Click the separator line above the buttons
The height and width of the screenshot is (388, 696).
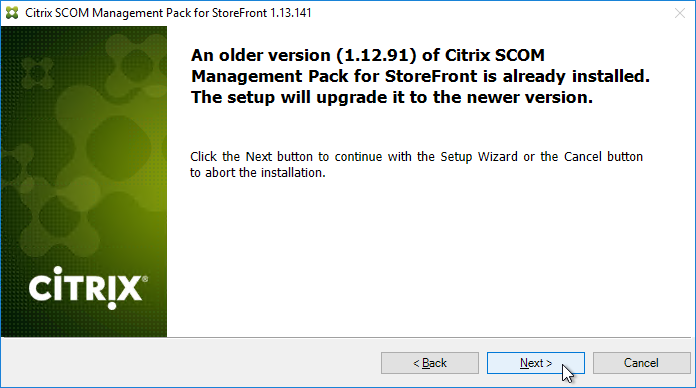(x=346, y=338)
